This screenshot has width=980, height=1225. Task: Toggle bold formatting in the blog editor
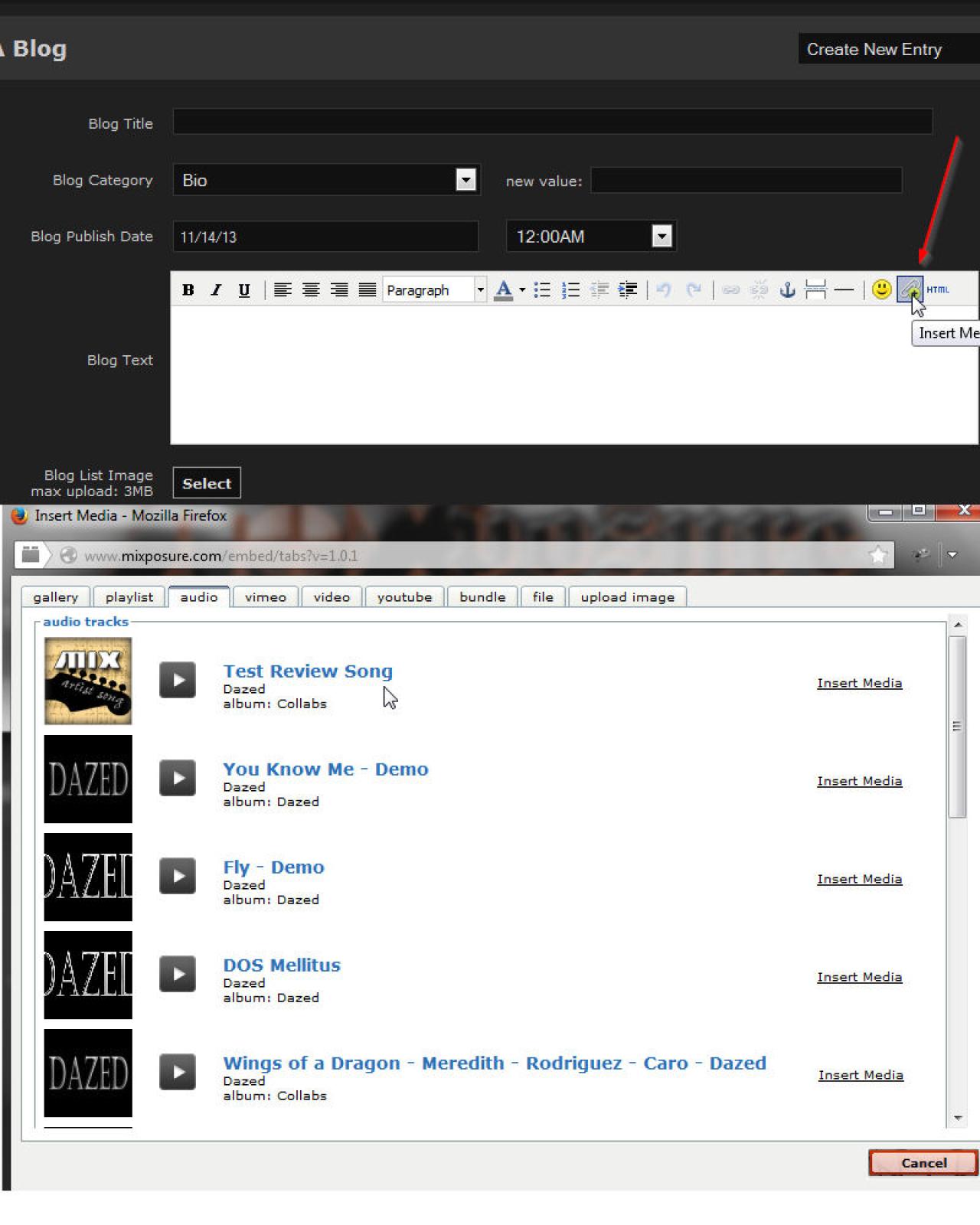coord(188,290)
